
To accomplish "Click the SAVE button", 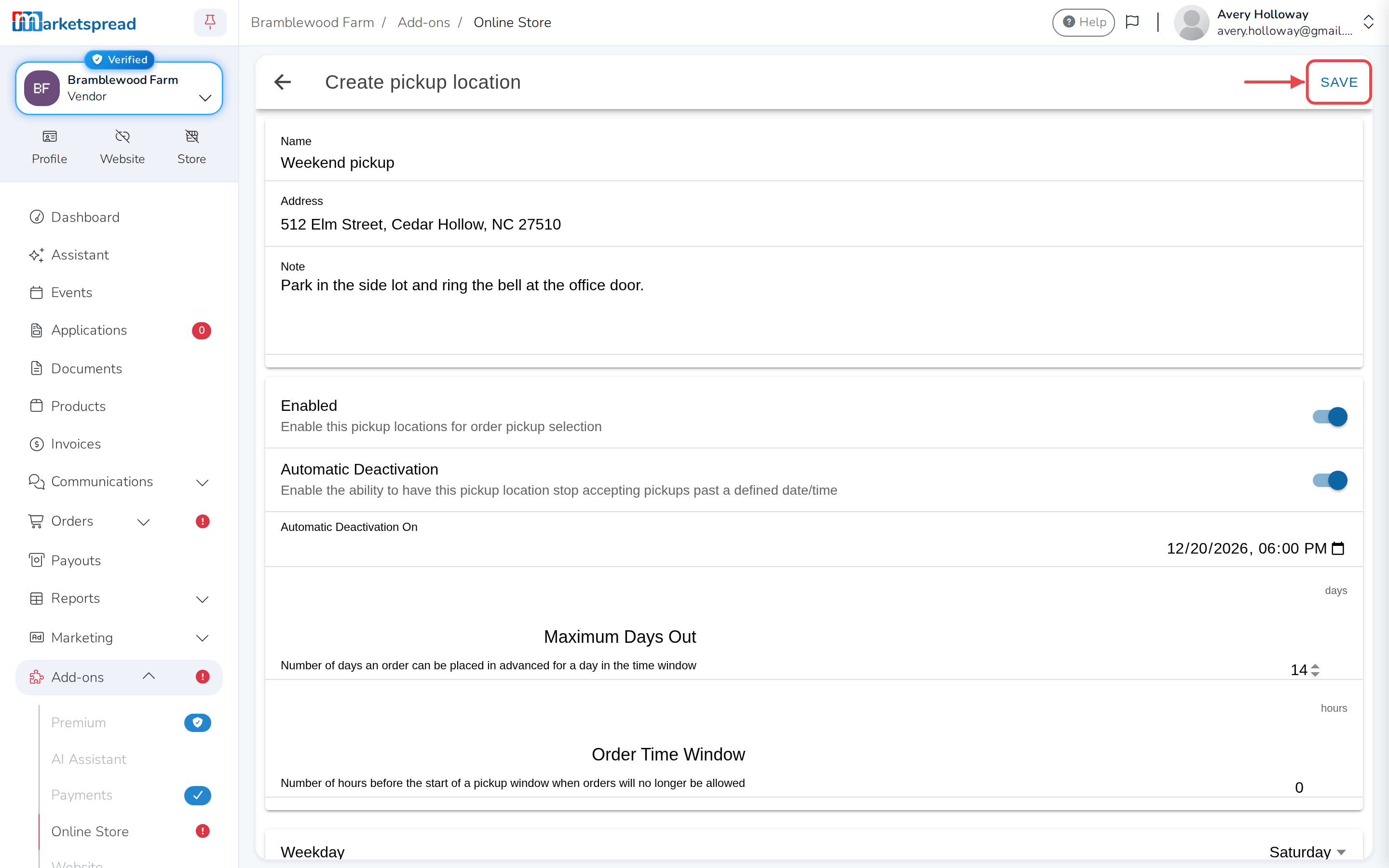I will click(x=1339, y=82).
